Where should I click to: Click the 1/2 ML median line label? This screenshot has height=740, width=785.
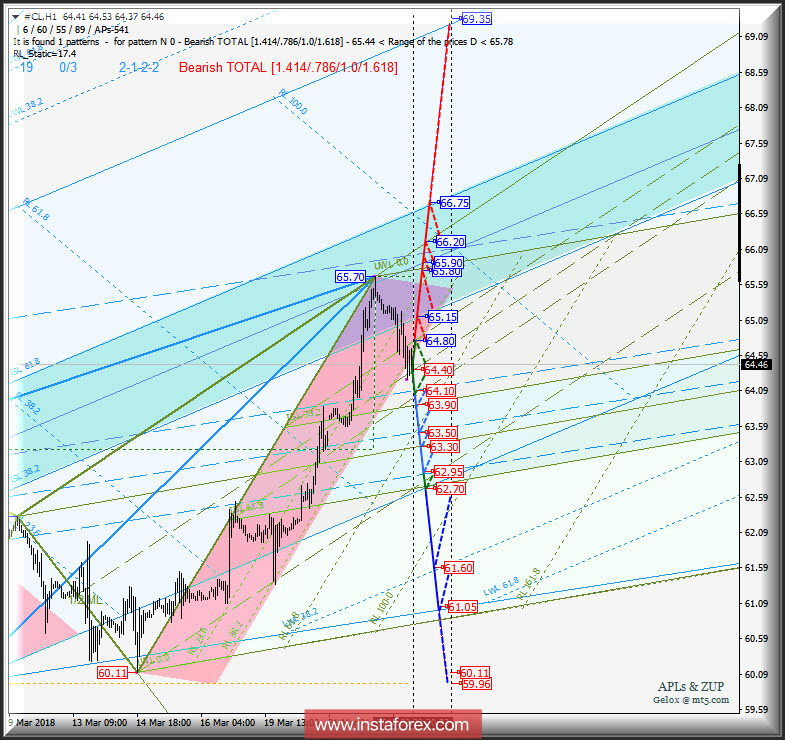point(86,600)
